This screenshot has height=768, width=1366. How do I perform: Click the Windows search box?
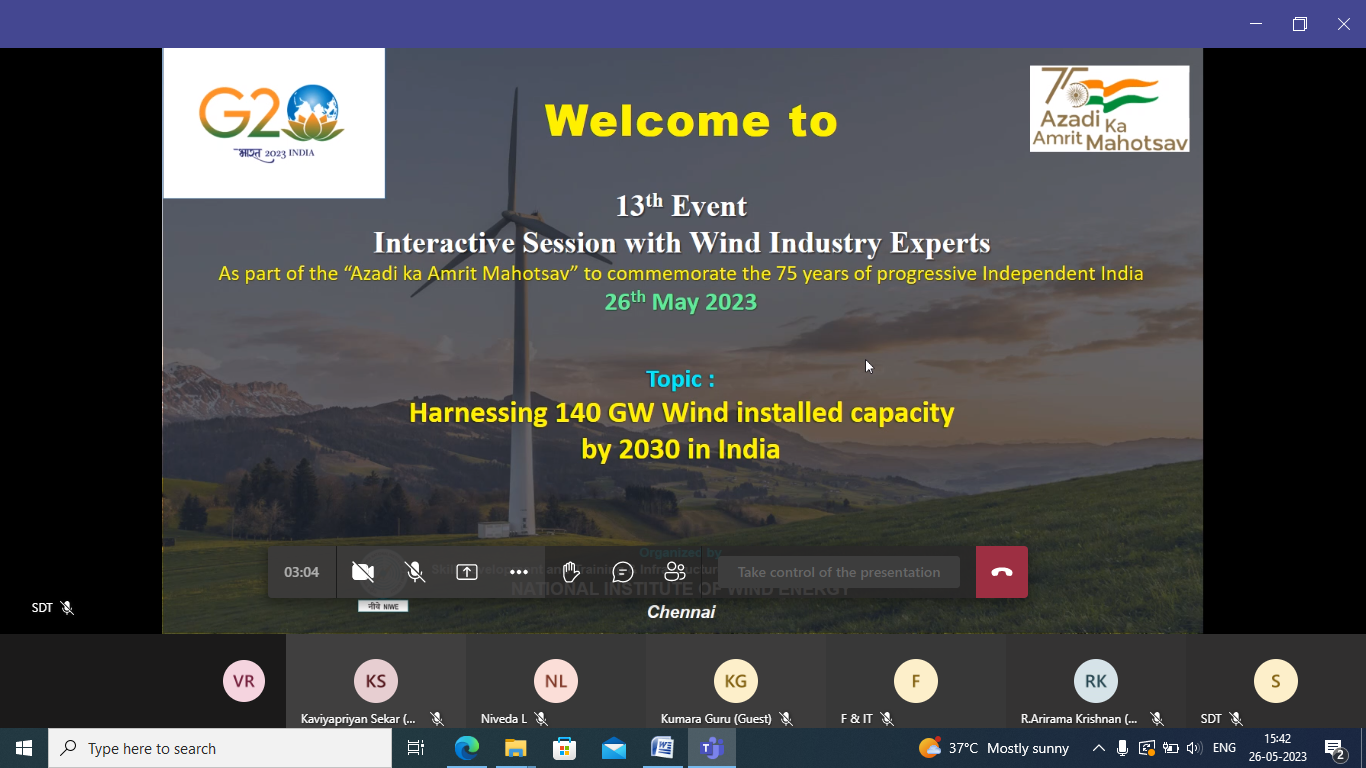[x=220, y=748]
